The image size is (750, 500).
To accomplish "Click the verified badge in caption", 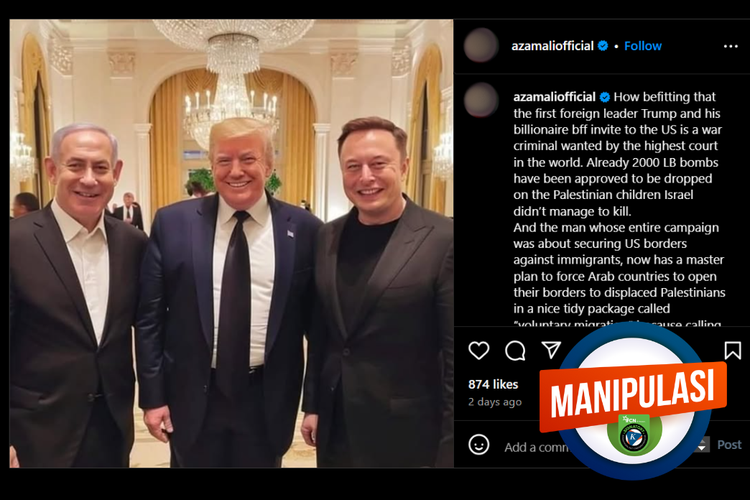I will (x=605, y=97).
